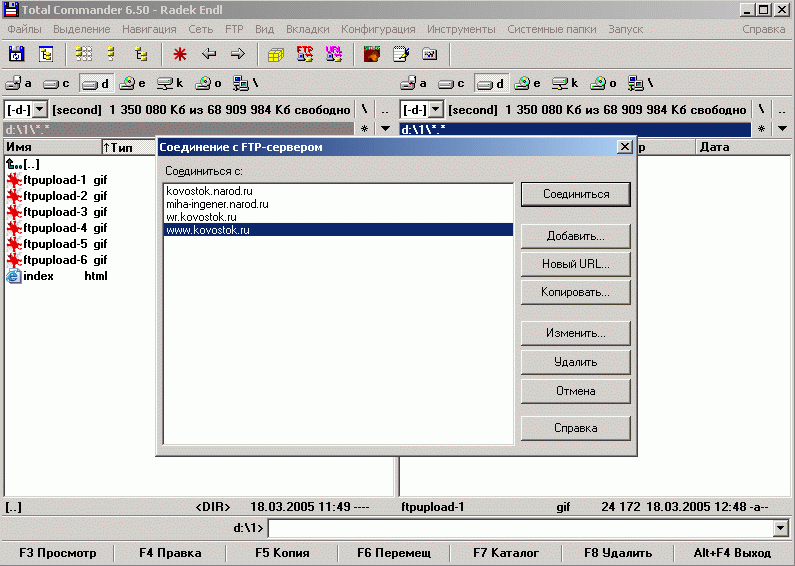Select drive c in right panel
This screenshot has width=795, height=566.
click(451, 83)
